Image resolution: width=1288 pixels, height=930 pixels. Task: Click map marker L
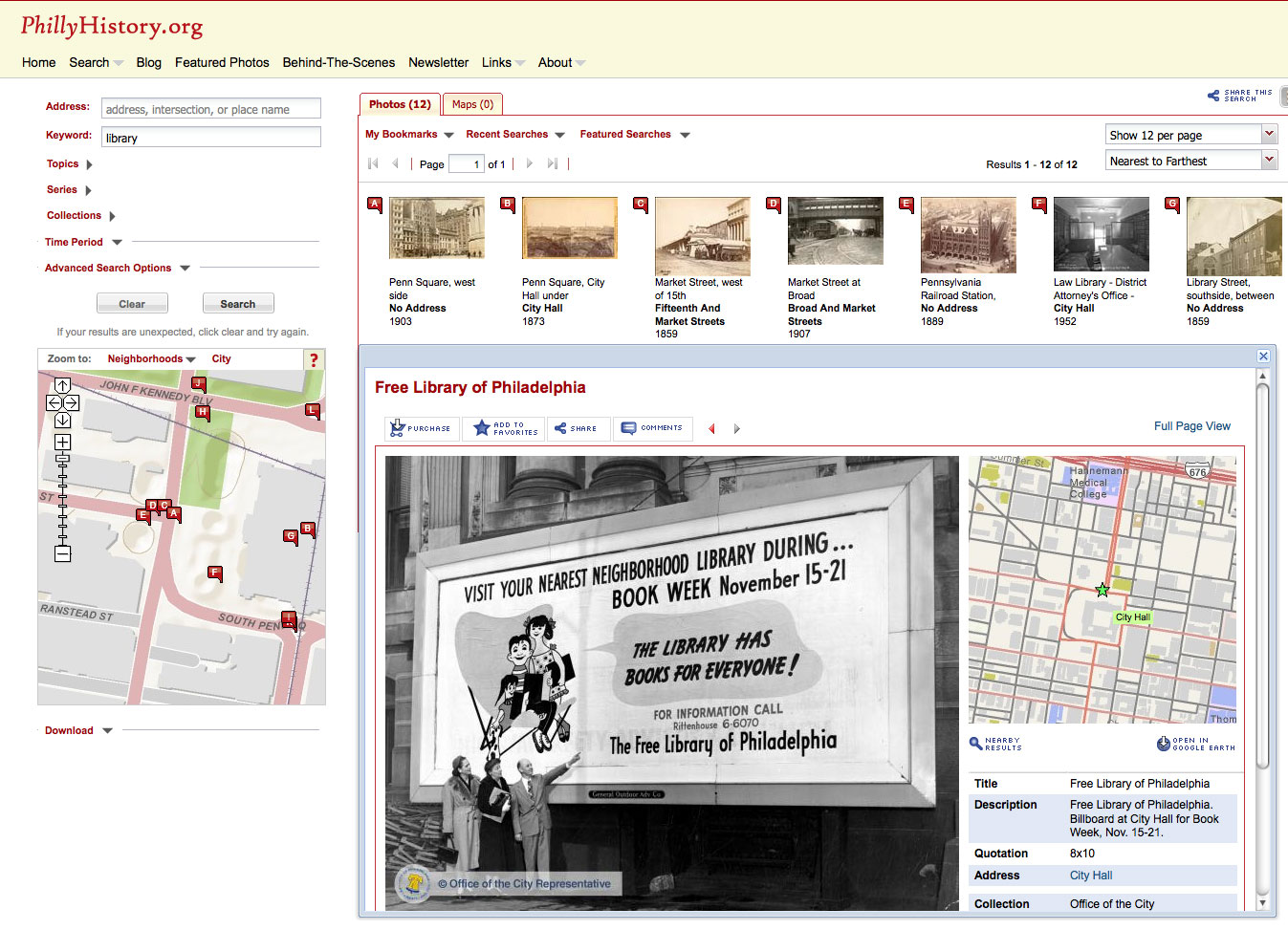[312, 410]
